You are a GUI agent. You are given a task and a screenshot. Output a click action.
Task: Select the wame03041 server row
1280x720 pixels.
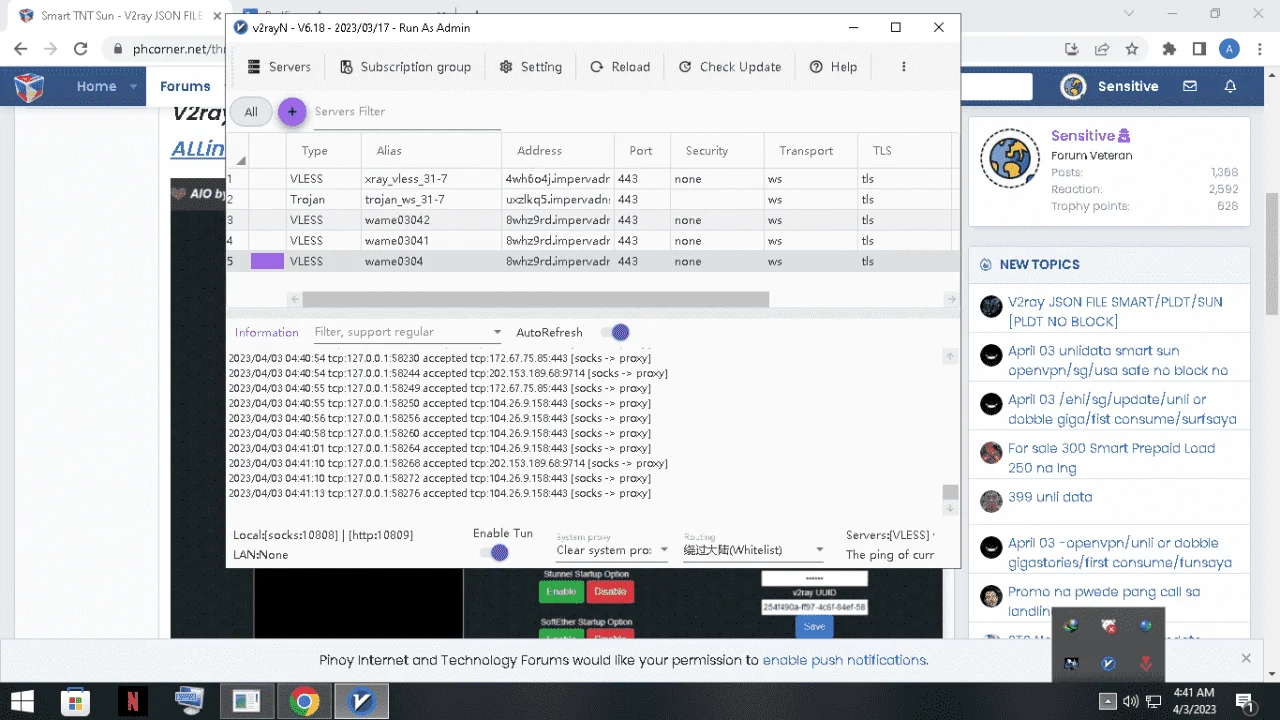coord(592,241)
